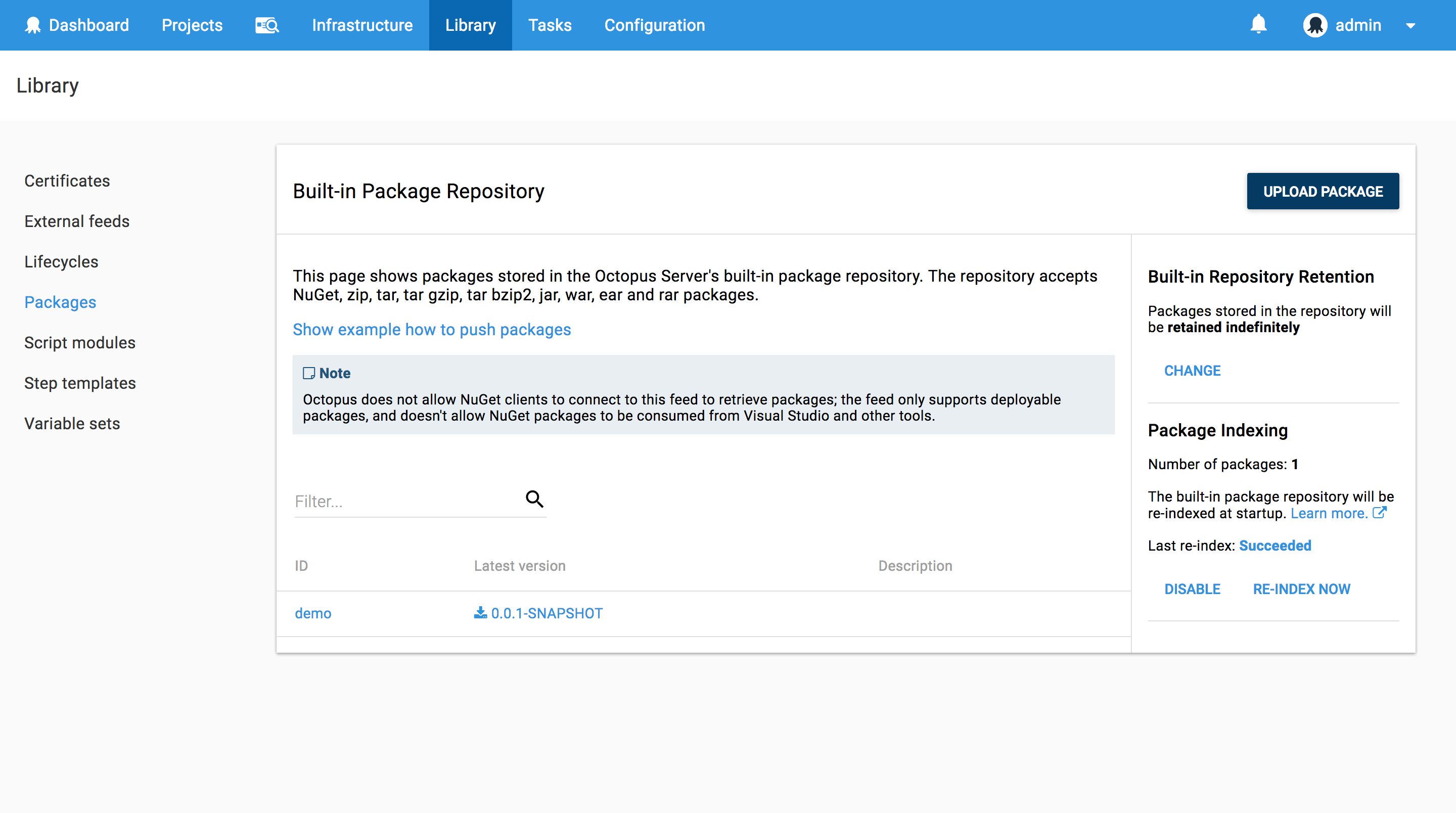The width and height of the screenshot is (1456, 813).
Task: Expand the admin user dropdown arrow
Action: pyautogui.click(x=1410, y=26)
